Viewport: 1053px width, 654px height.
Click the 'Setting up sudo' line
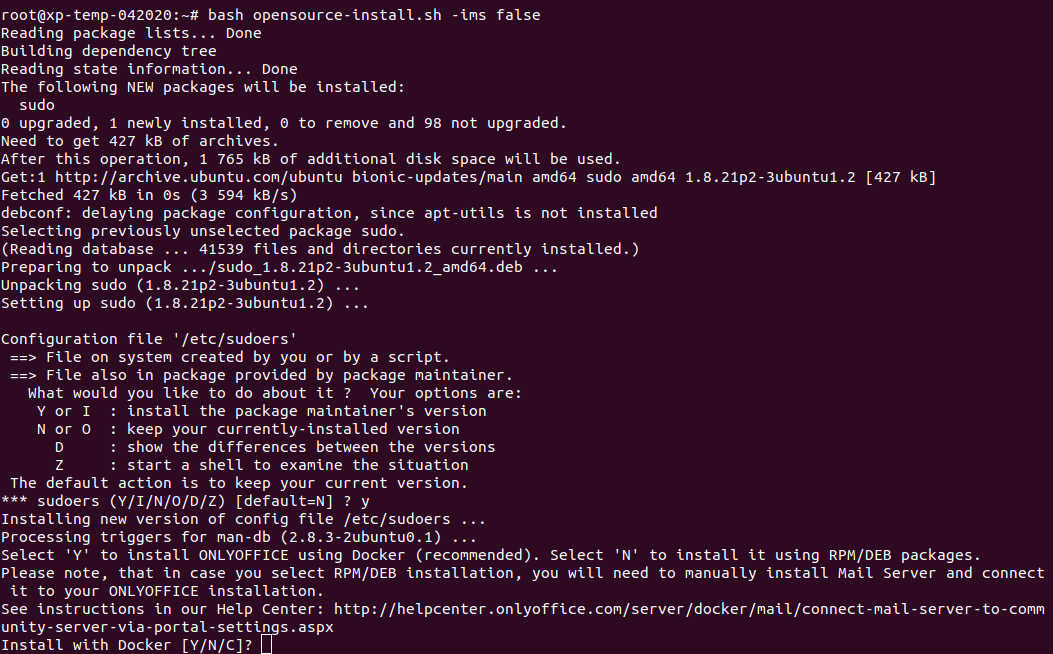(185, 303)
